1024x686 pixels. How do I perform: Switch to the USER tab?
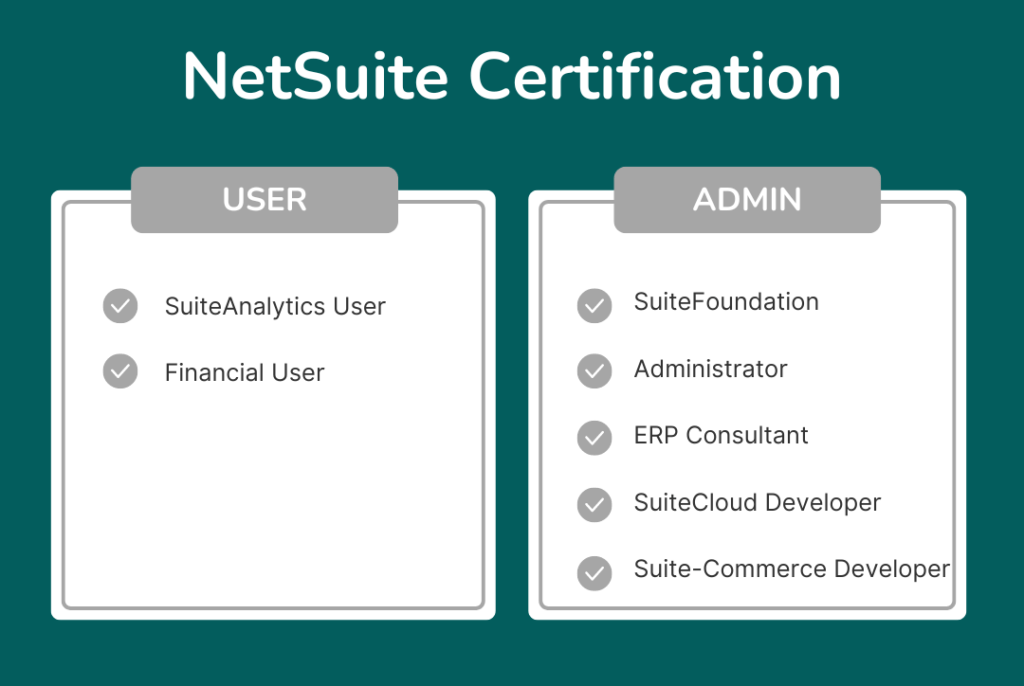[x=264, y=199]
